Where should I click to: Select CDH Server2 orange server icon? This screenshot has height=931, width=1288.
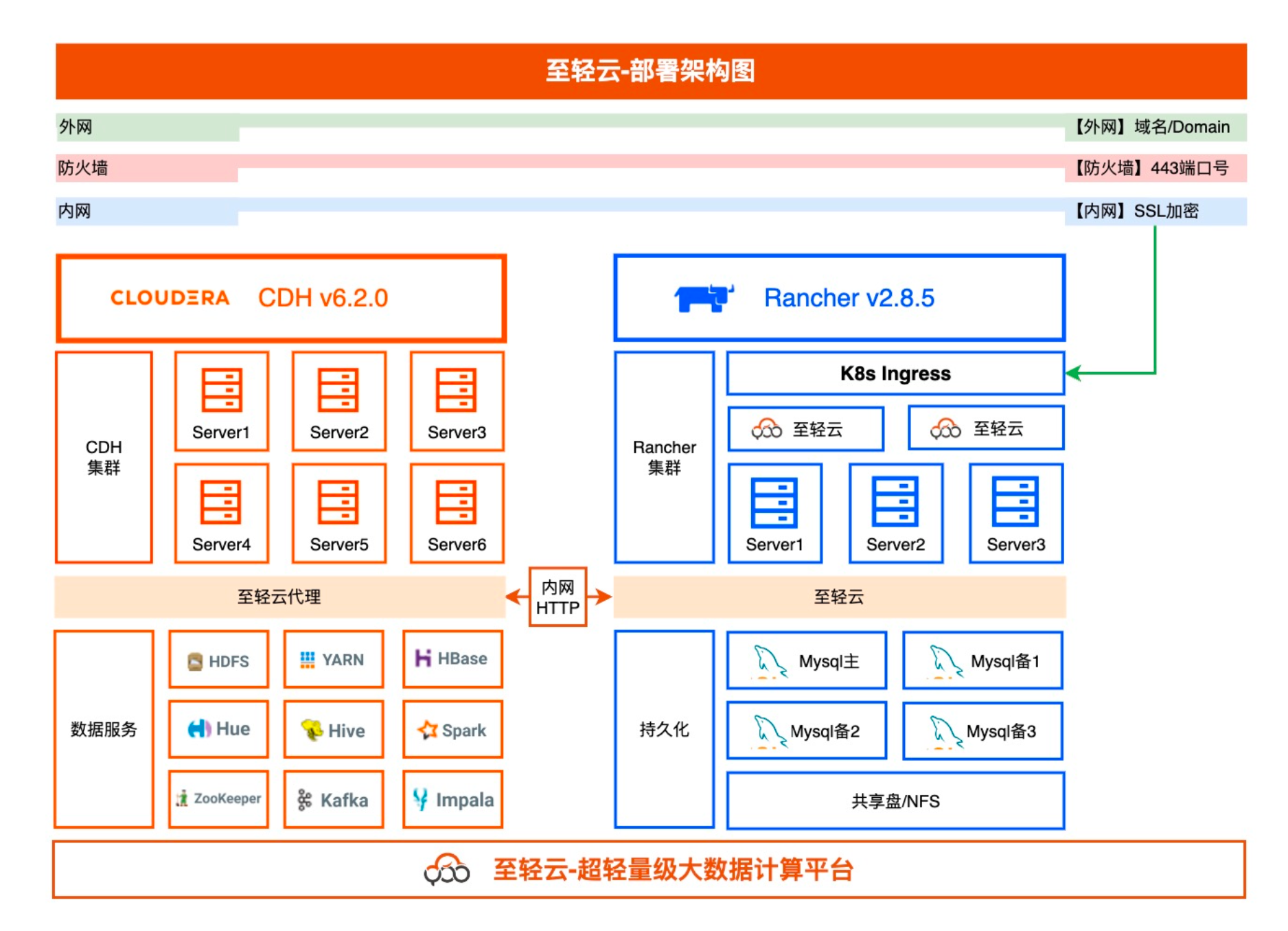click(x=338, y=390)
